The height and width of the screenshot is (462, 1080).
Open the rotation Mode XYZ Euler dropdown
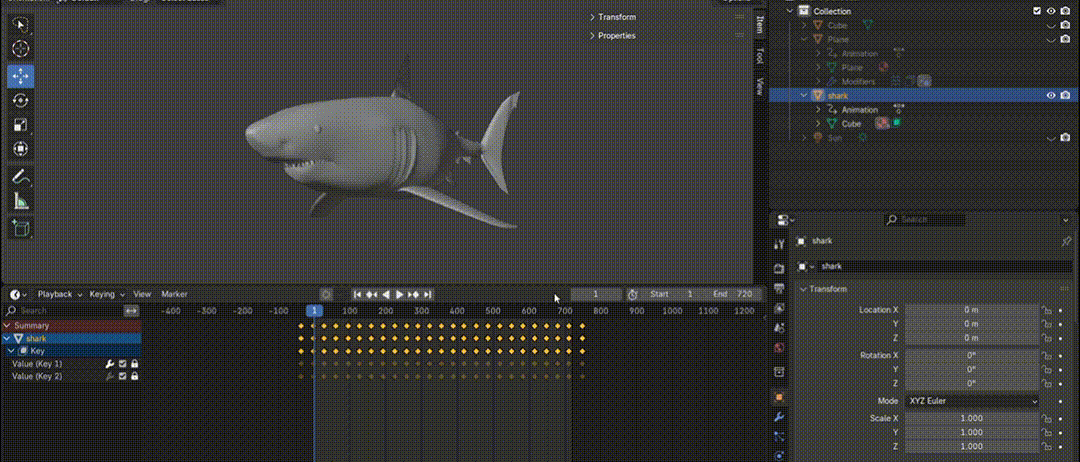[x=972, y=401]
